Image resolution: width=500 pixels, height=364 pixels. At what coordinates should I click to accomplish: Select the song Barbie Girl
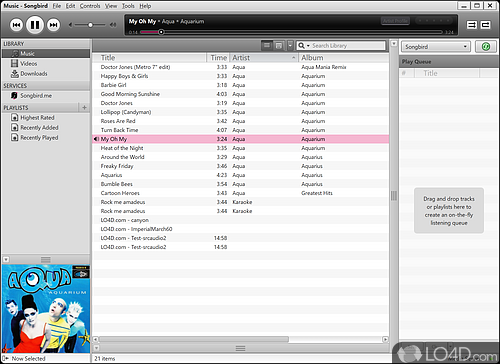click(x=240, y=85)
